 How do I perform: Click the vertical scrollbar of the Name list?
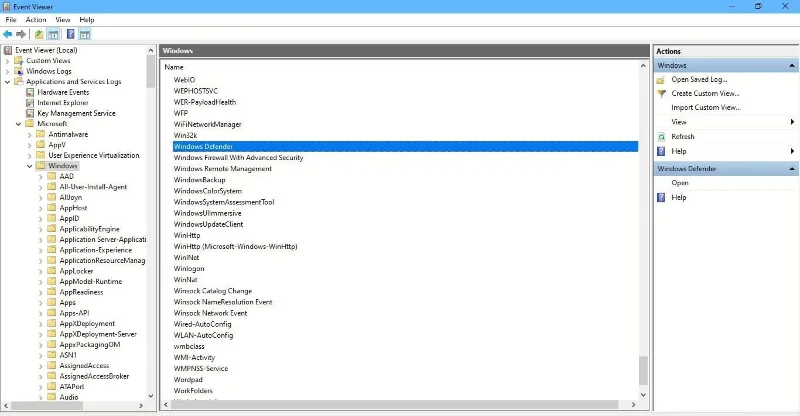click(643, 230)
